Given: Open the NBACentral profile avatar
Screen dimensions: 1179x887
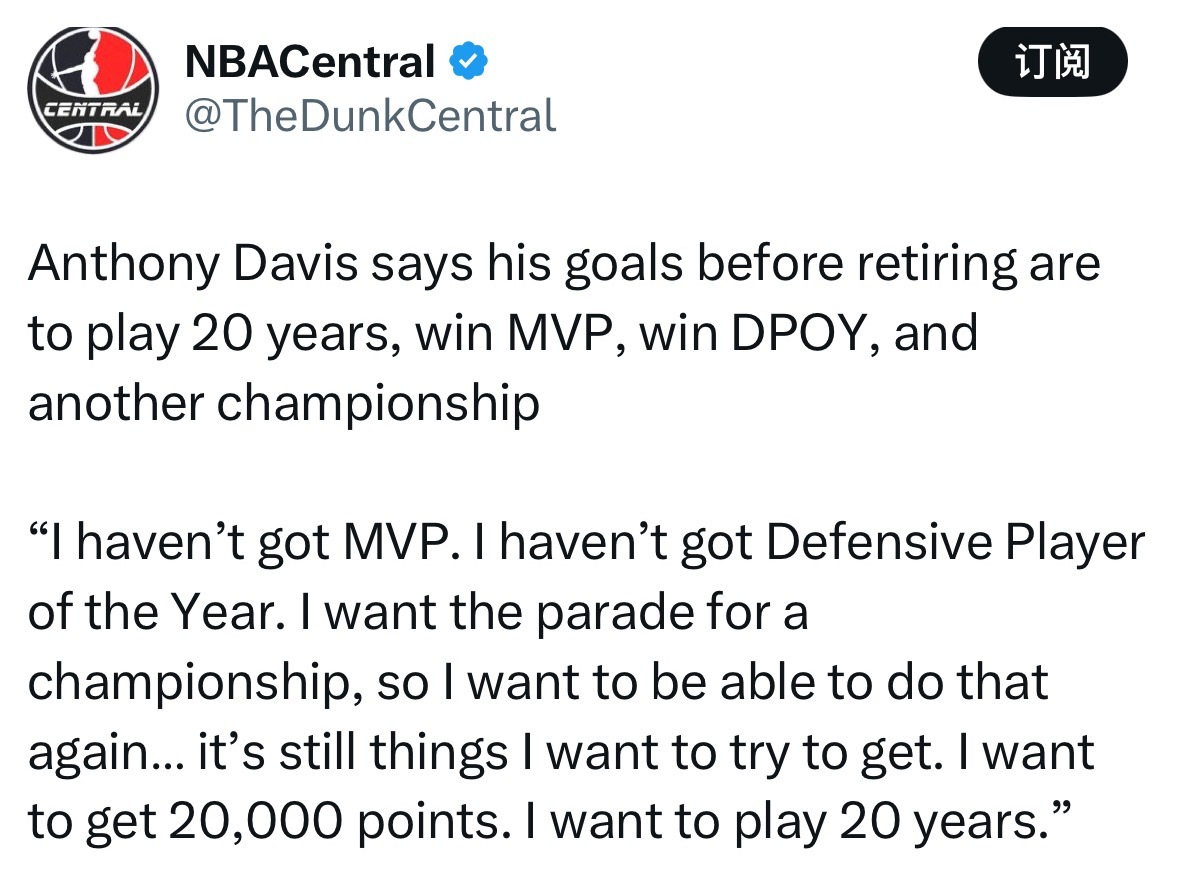Looking at the screenshot, I should click(92, 90).
